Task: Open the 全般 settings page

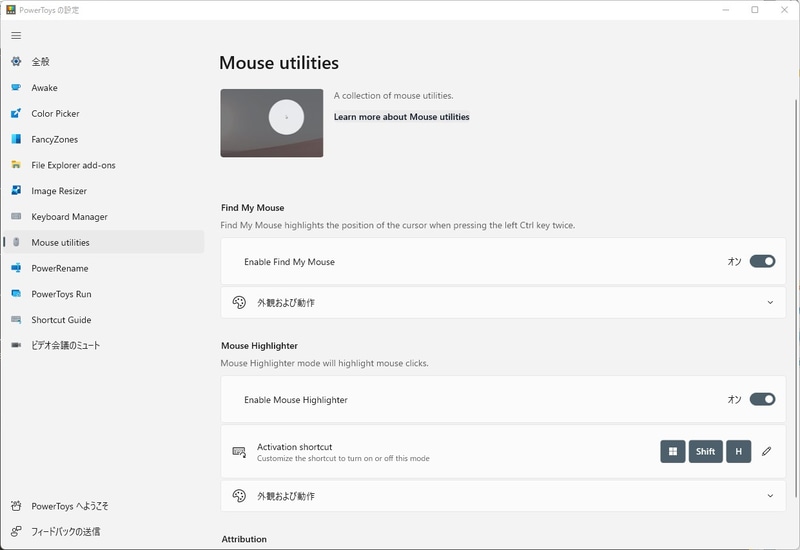Action: [x=104, y=62]
